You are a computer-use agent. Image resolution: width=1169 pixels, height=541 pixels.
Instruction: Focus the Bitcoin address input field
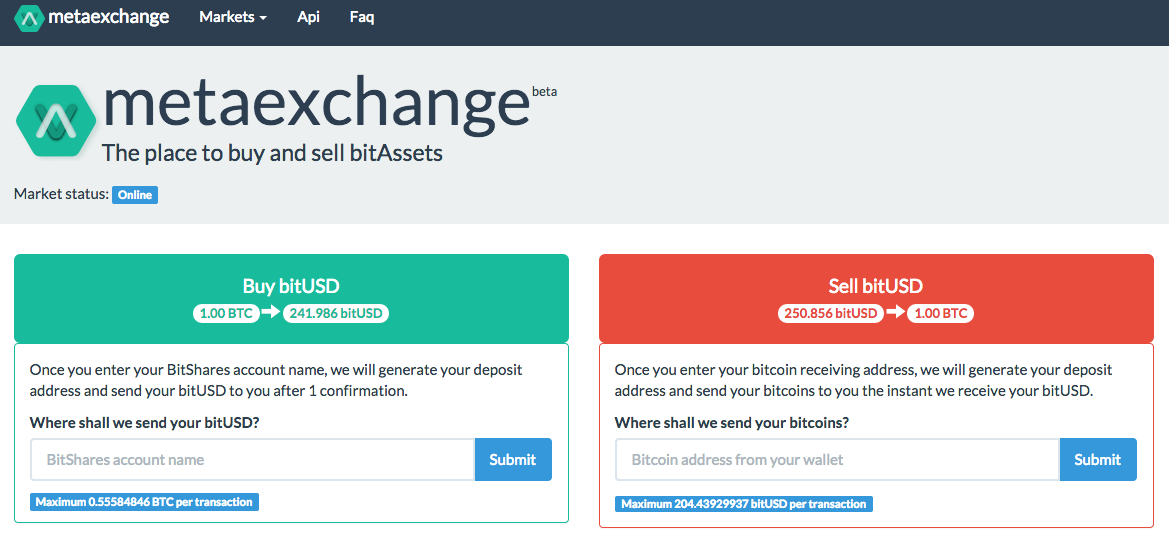tap(838, 460)
